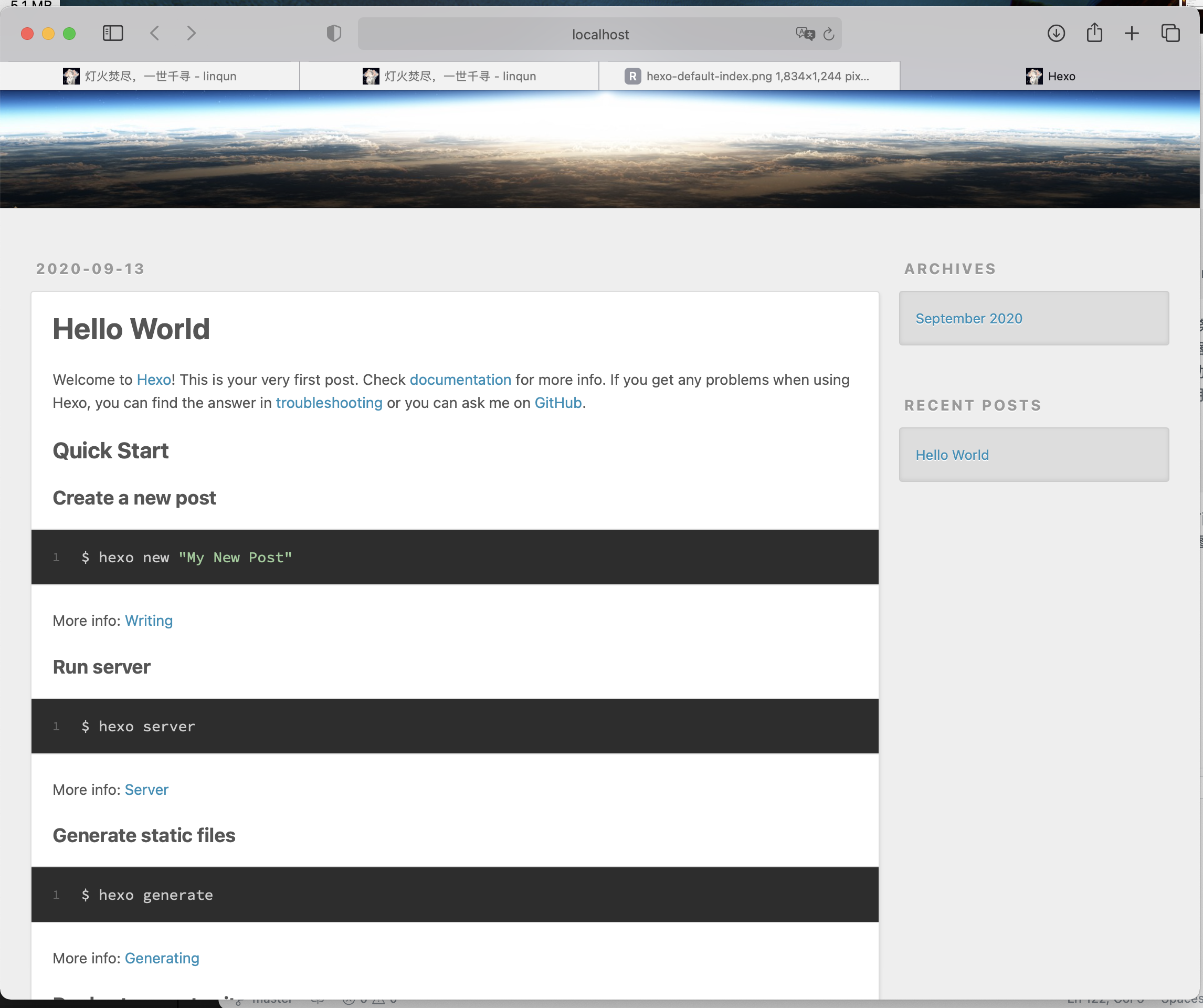Open the September 2020 archive link
This screenshot has width=1203, height=1008.
coord(968,319)
